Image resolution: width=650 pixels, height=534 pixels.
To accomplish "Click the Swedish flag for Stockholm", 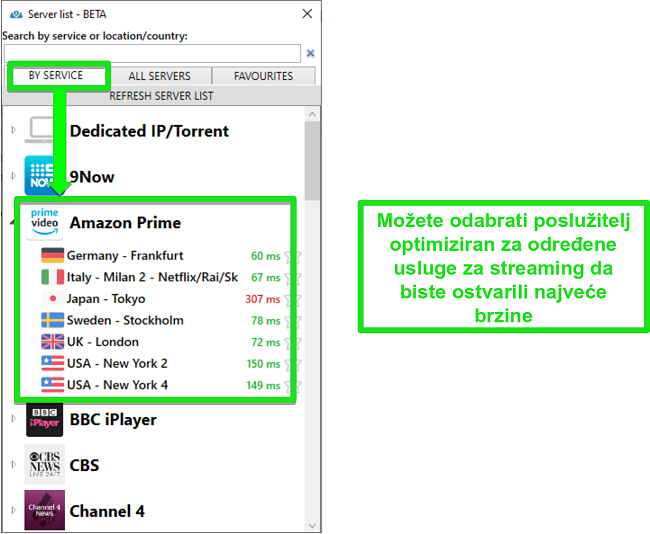I will pyautogui.click(x=53, y=320).
